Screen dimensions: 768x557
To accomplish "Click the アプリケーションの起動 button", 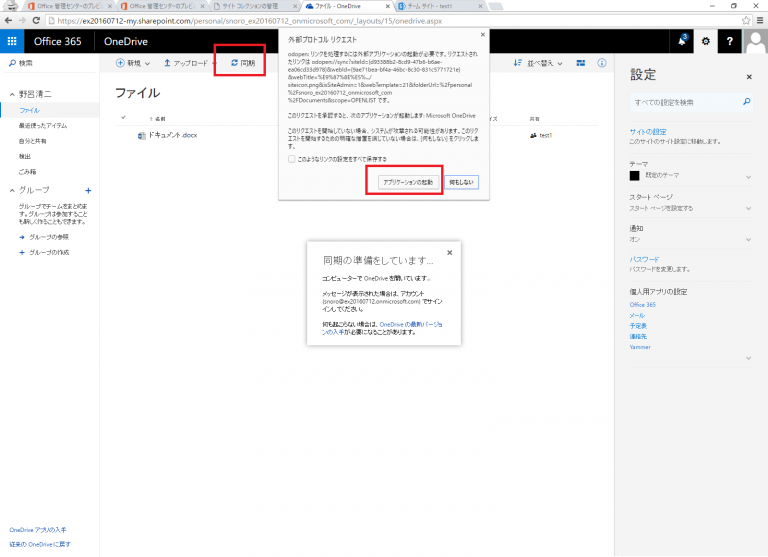I will [408, 182].
